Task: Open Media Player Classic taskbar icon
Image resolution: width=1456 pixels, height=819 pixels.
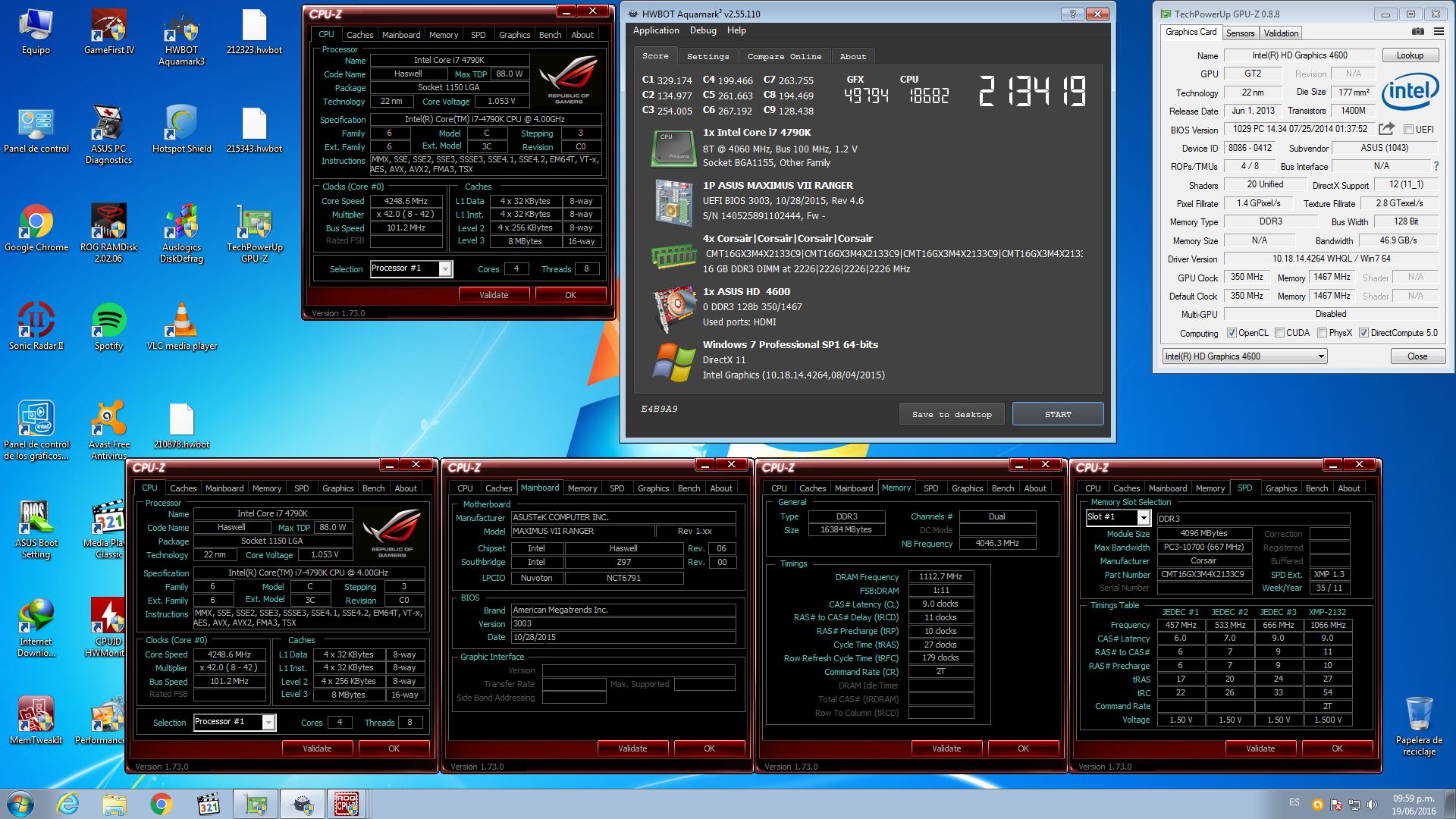Action: (208, 804)
